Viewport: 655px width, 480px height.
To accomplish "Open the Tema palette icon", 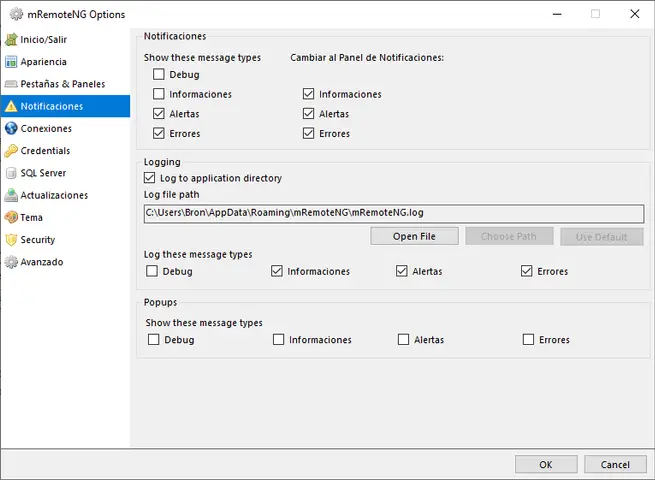I will click(11, 217).
